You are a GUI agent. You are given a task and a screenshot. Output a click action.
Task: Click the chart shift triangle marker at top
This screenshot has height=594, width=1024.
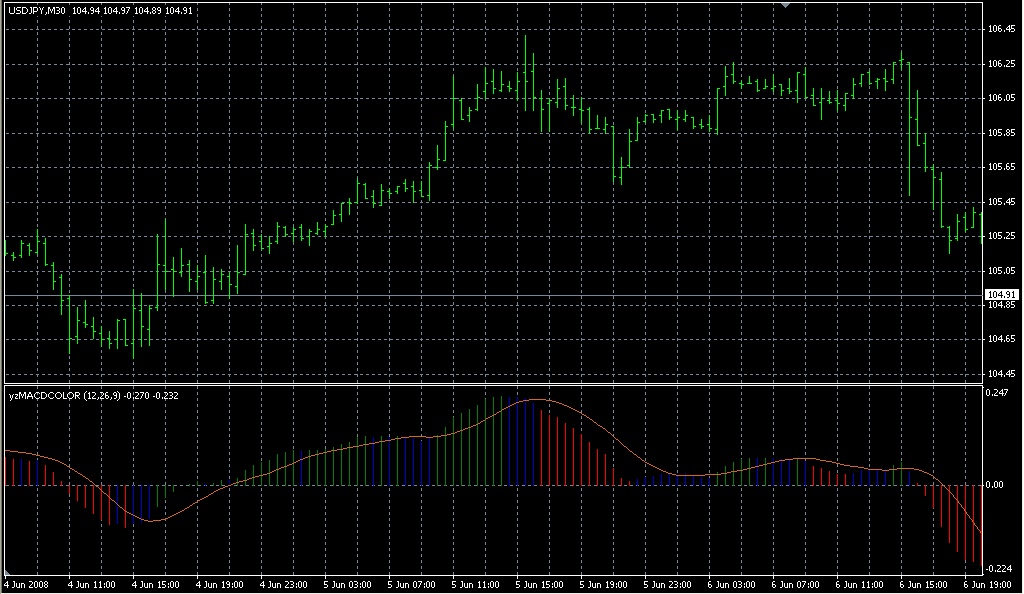pyautogui.click(x=786, y=6)
